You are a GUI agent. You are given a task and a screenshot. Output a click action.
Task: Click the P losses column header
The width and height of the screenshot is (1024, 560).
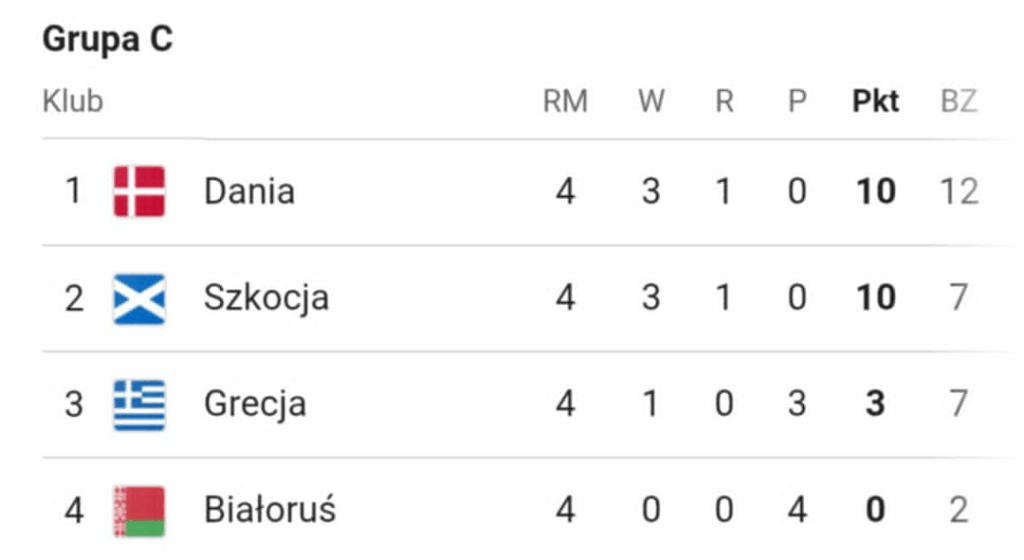pos(797,101)
